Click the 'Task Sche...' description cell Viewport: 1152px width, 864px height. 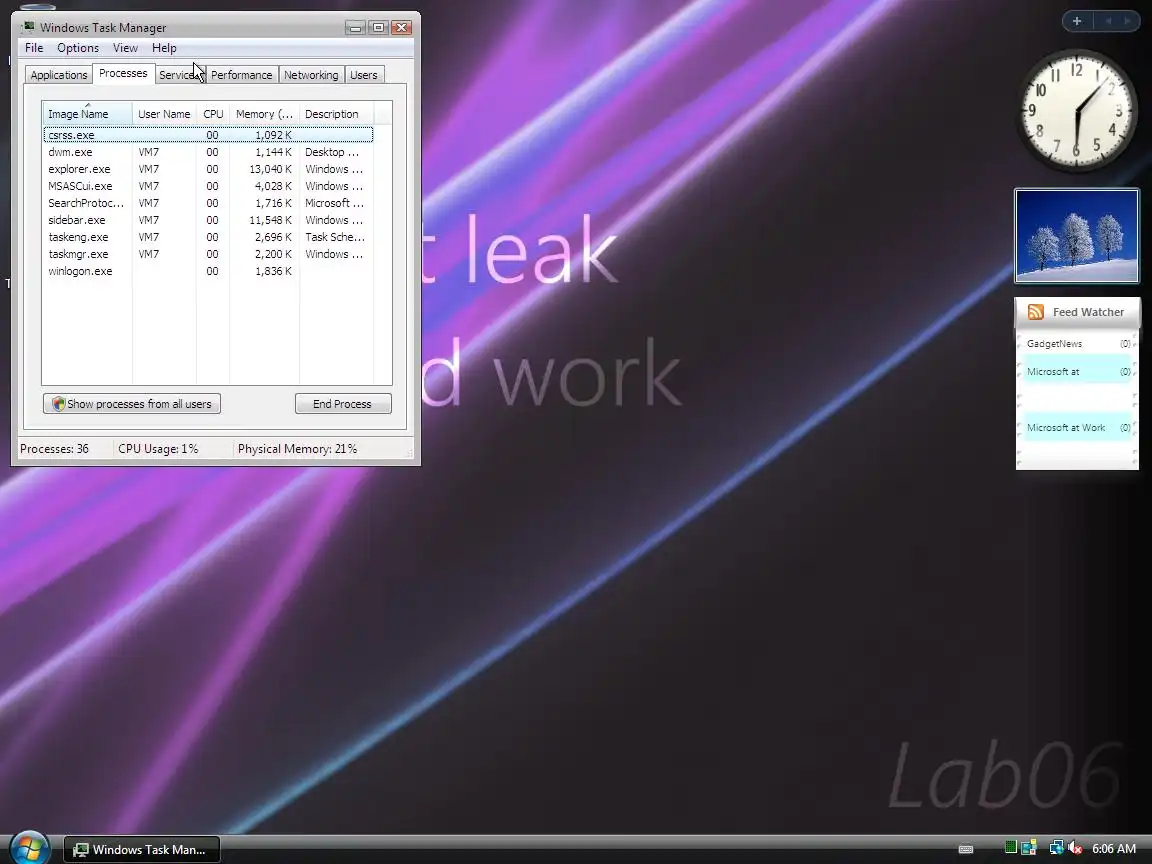pos(335,237)
